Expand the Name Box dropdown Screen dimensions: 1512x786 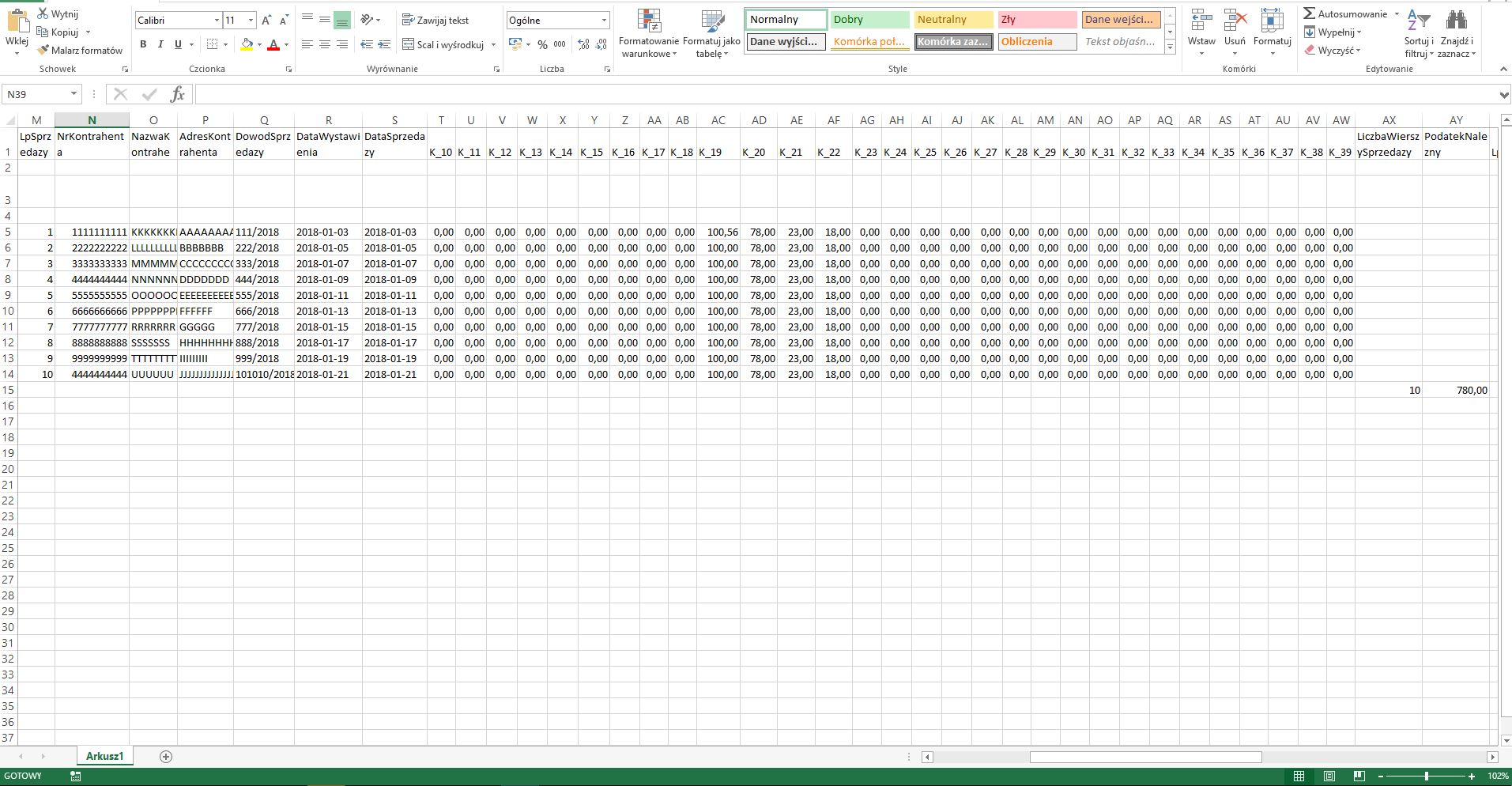[74, 94]
